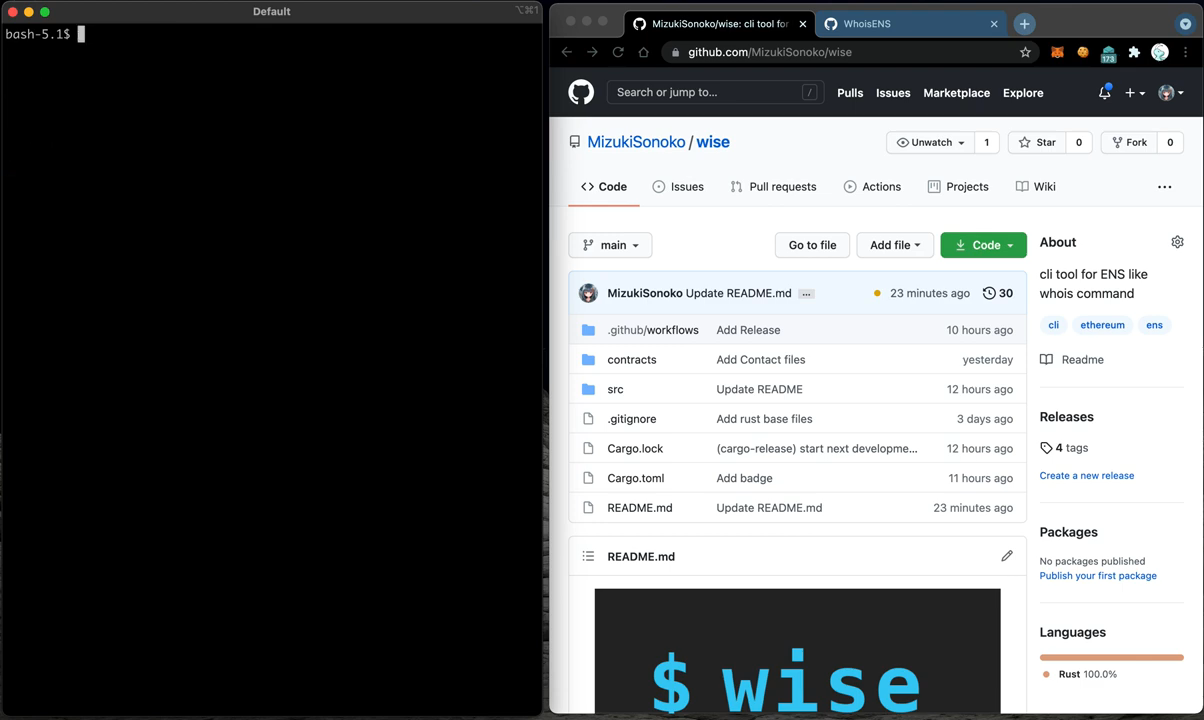Open the tab search arrow in the browser
This screenshot has width=1204, height=720.
click(x=1186, y=24)
